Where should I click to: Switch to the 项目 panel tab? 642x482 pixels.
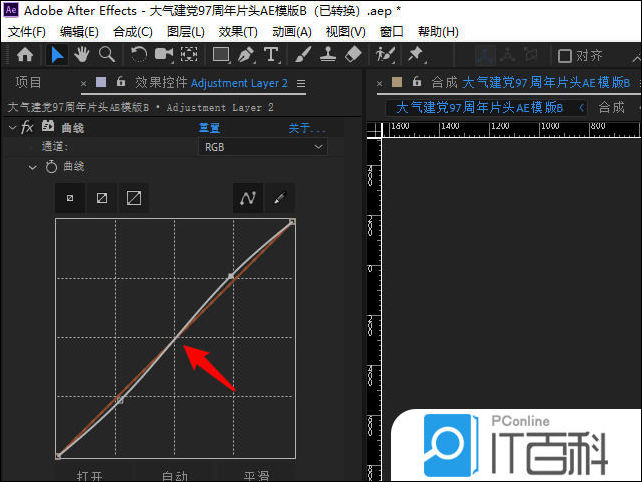[28, 82]
